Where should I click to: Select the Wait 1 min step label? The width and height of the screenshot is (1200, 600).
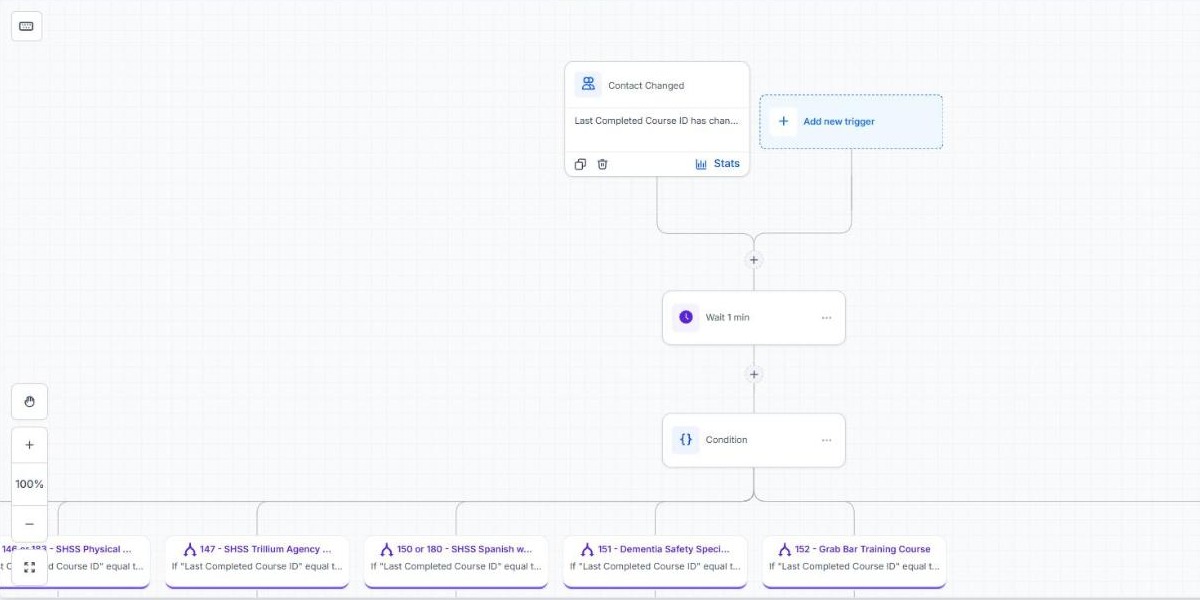[727, 318]
